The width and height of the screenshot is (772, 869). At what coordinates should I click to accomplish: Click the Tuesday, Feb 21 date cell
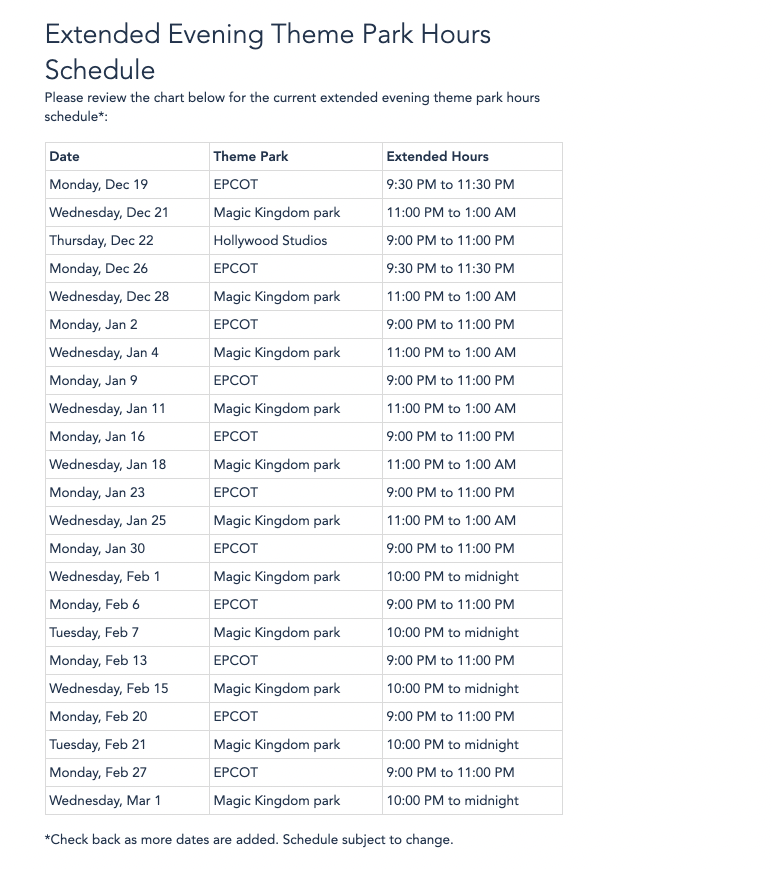point(97,745)
